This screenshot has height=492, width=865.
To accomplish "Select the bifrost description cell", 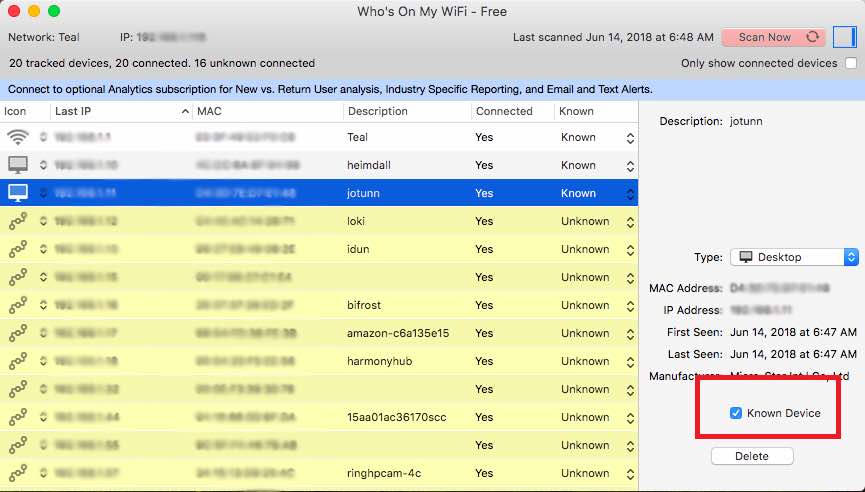I will click(x=364, y=306).
